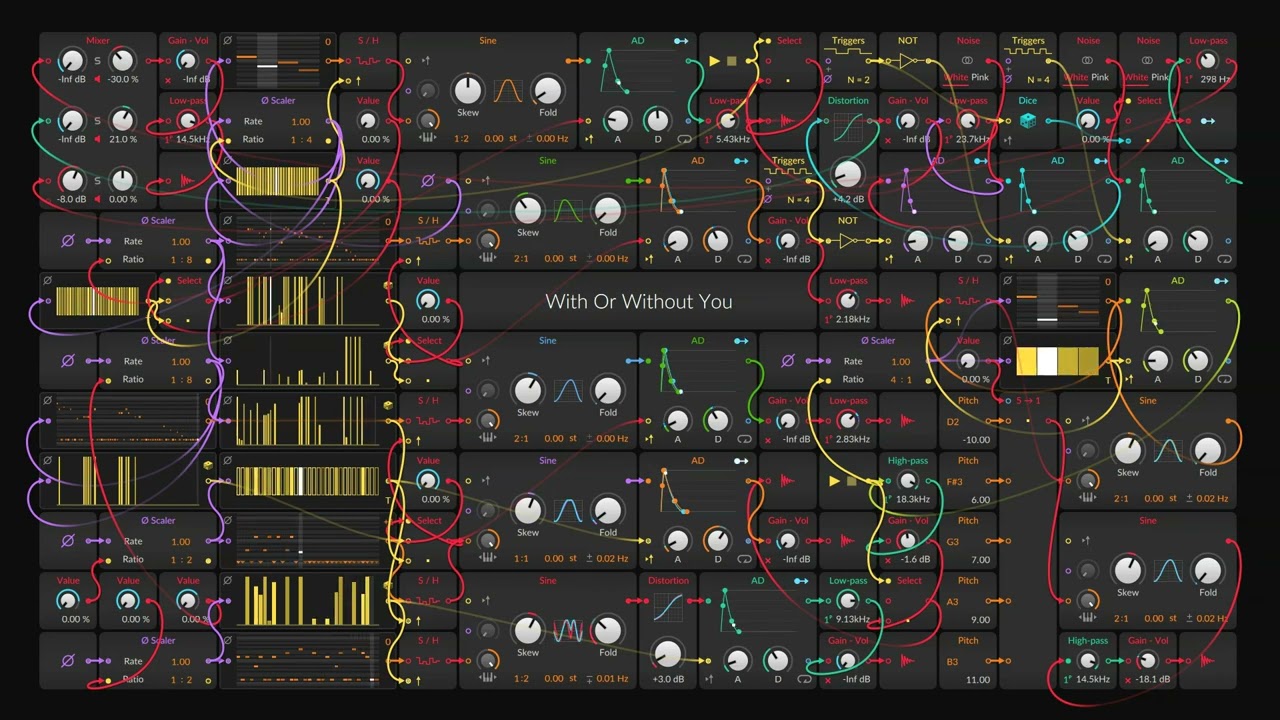
Task: Click the Ø phase icon beside the 4 : 1 Scaler
Action: point(787,361)
